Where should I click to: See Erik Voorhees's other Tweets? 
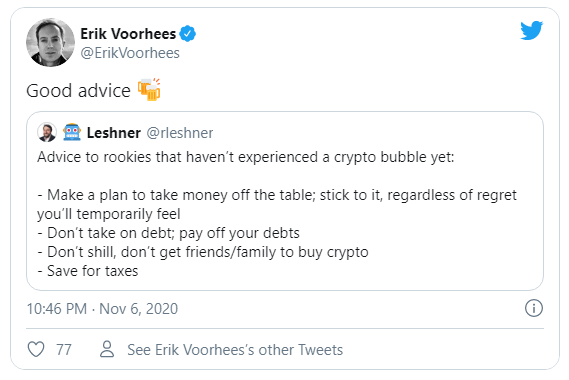(x=235, y=350)
